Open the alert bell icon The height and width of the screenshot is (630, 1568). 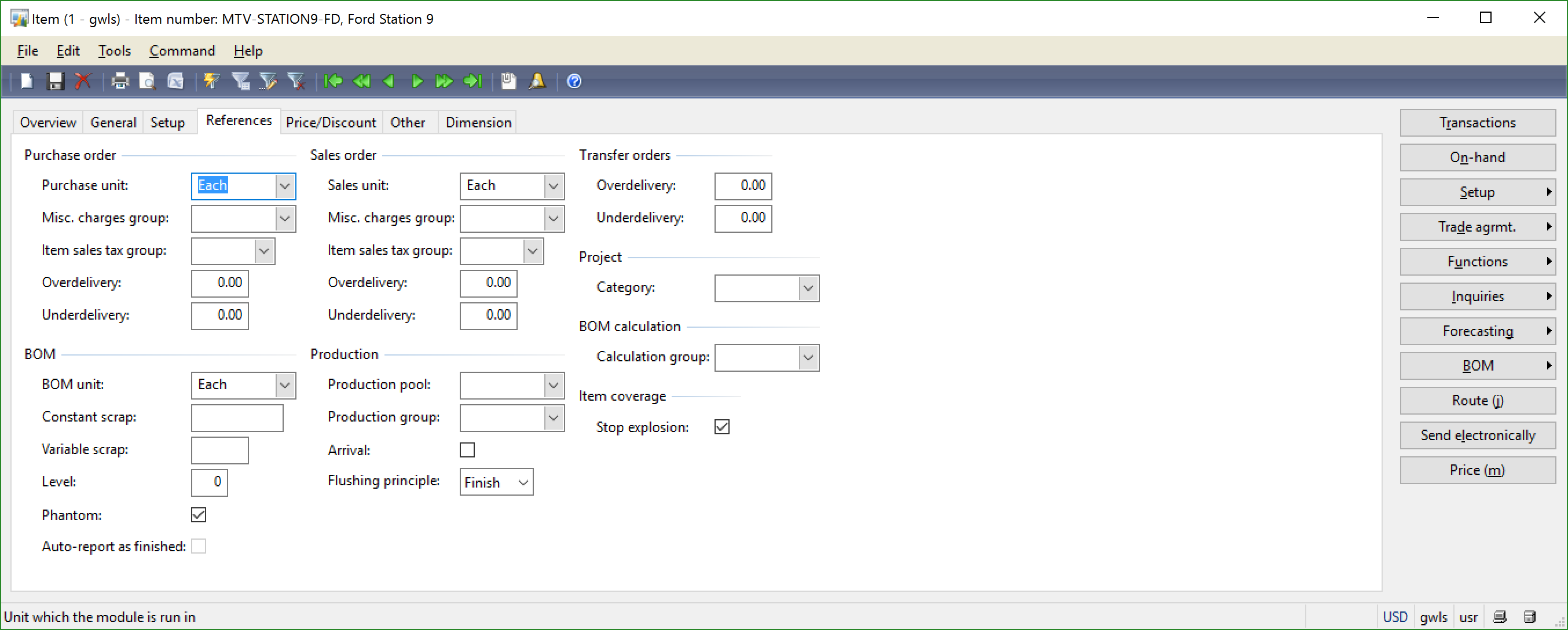pos(537,81)
